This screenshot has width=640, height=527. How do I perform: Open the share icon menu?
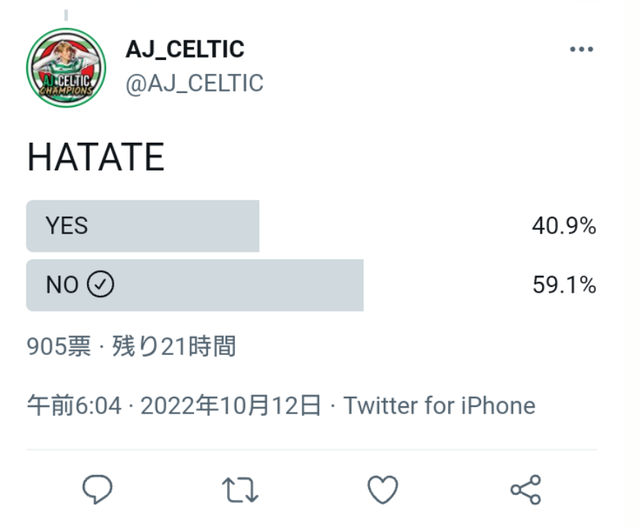[525, 489]
